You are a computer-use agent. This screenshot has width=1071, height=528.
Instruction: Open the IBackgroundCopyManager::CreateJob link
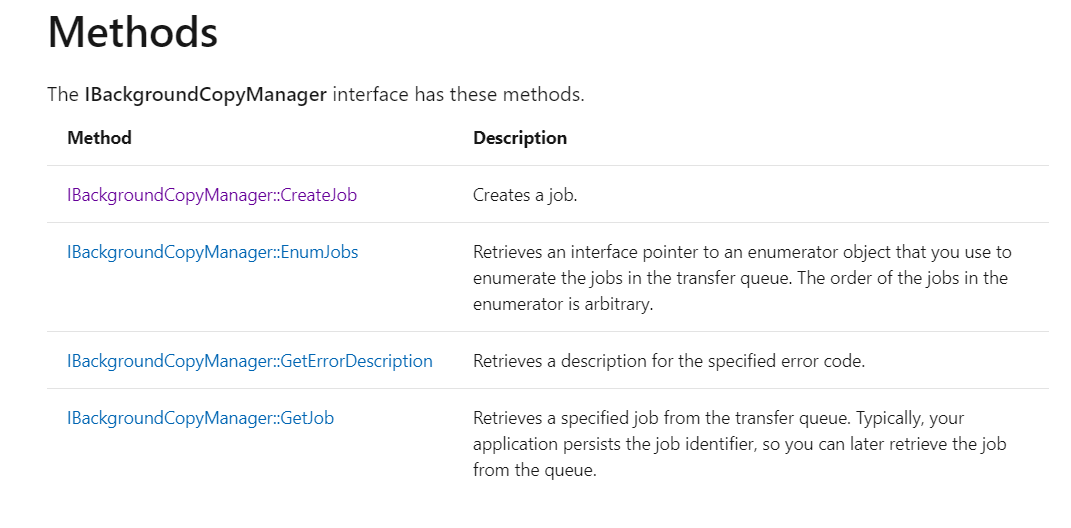[x=211, y=195]
